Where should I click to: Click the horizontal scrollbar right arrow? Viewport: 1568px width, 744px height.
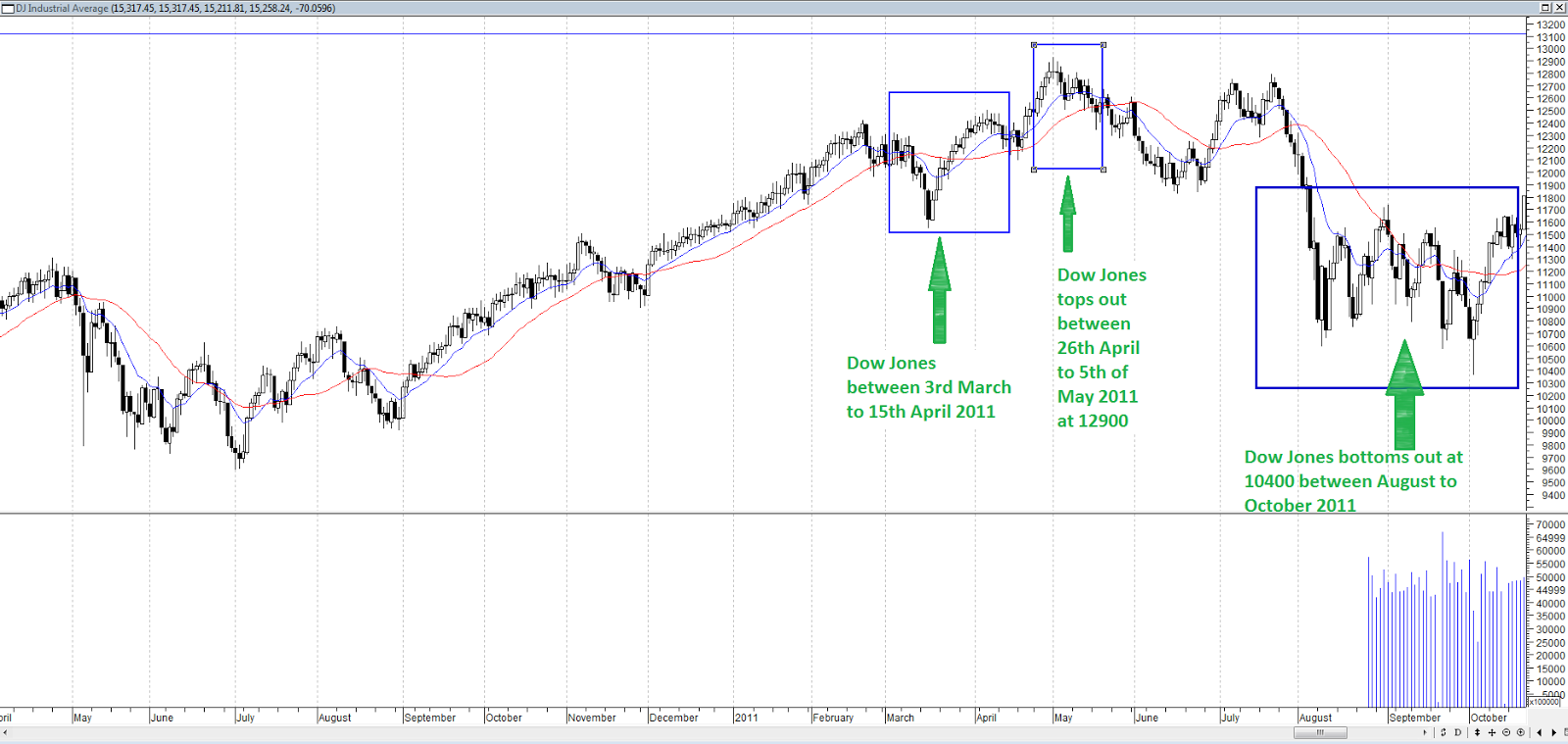point(1425,732)
